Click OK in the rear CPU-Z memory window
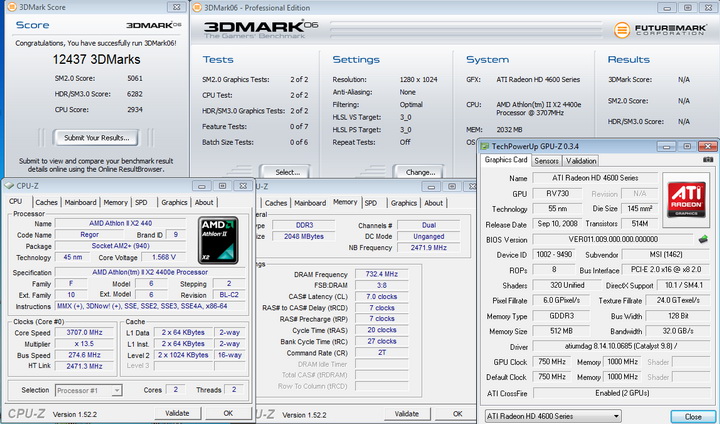The width and height of the screenshot is (720, 424). tap(457, 413)
